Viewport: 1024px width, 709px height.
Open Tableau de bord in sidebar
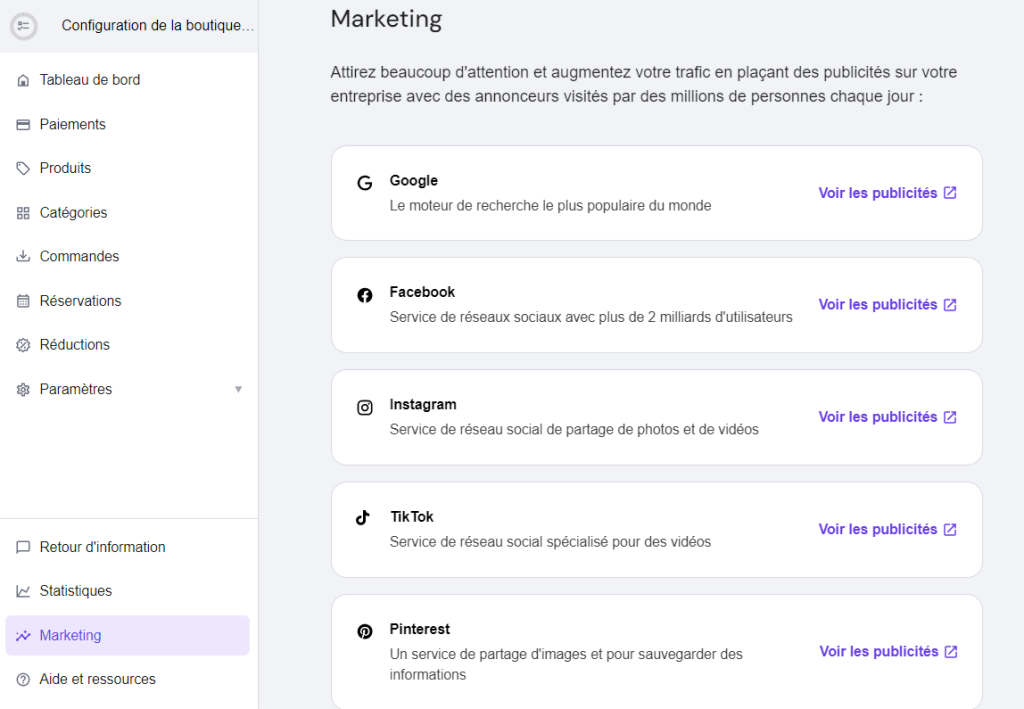pyautogui.click(x=89, y=80)
